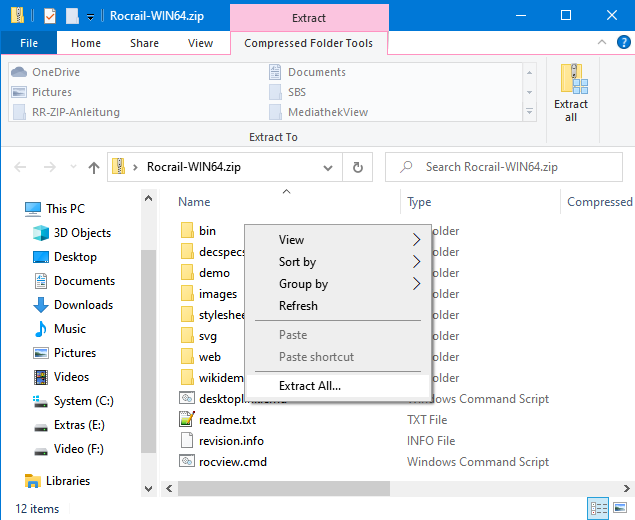Select 3D Objects in the navigation pane

(81, 233)
